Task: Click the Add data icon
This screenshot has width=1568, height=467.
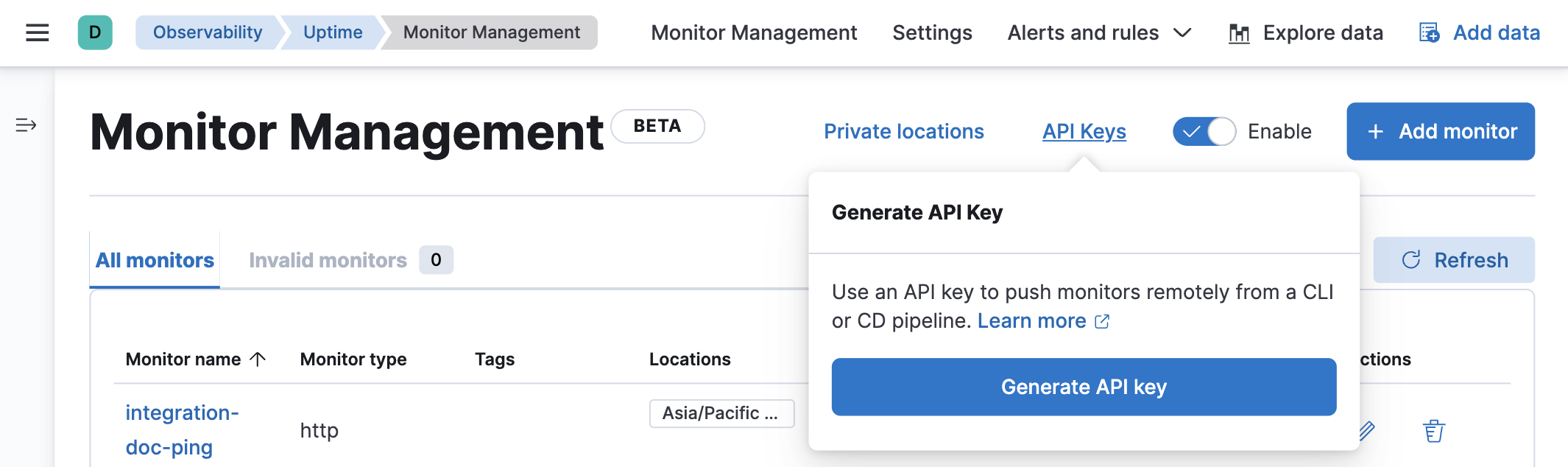Action: coord(1429,33)
